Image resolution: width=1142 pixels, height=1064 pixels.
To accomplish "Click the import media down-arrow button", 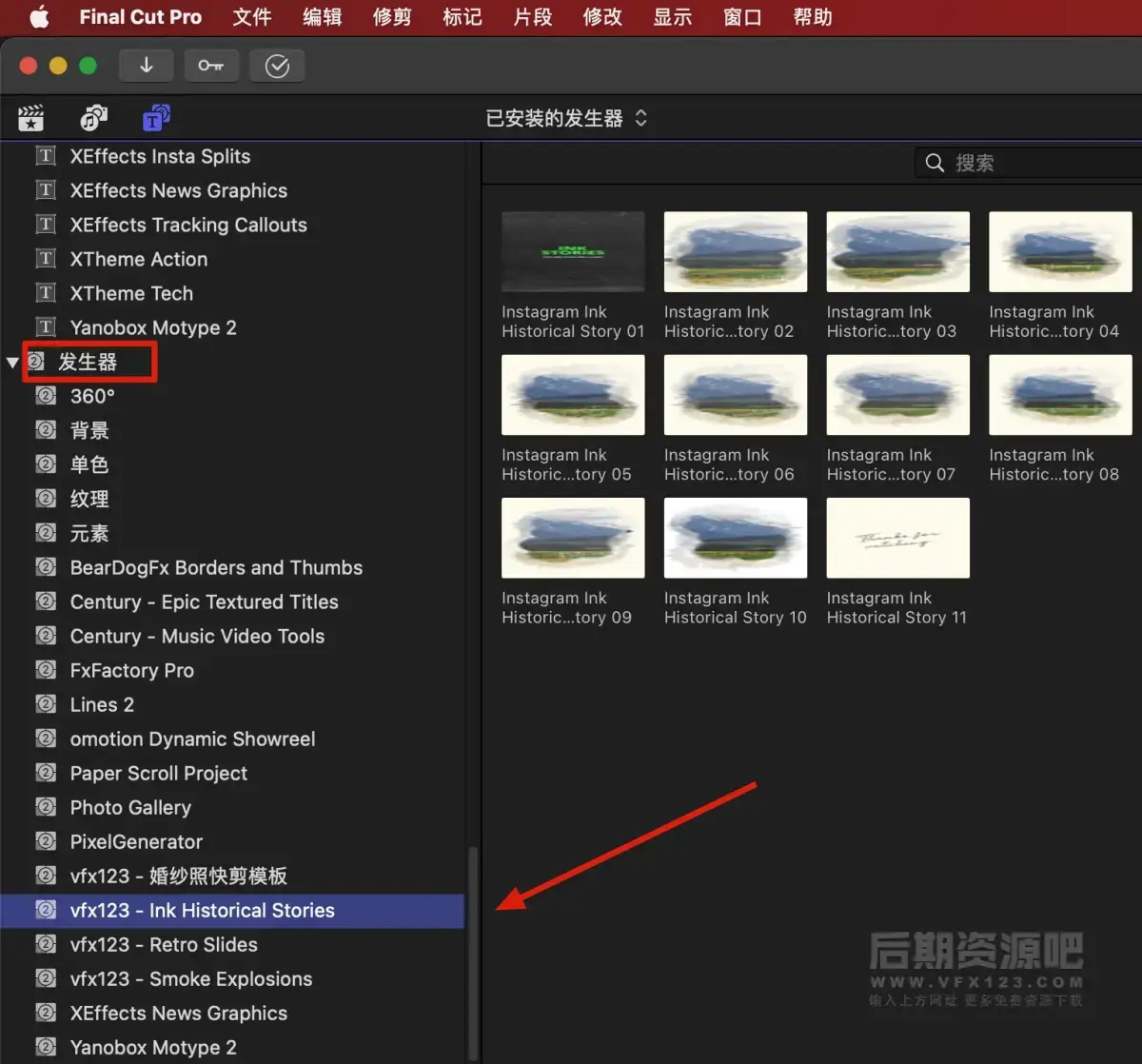I will [x=147, y=65].
